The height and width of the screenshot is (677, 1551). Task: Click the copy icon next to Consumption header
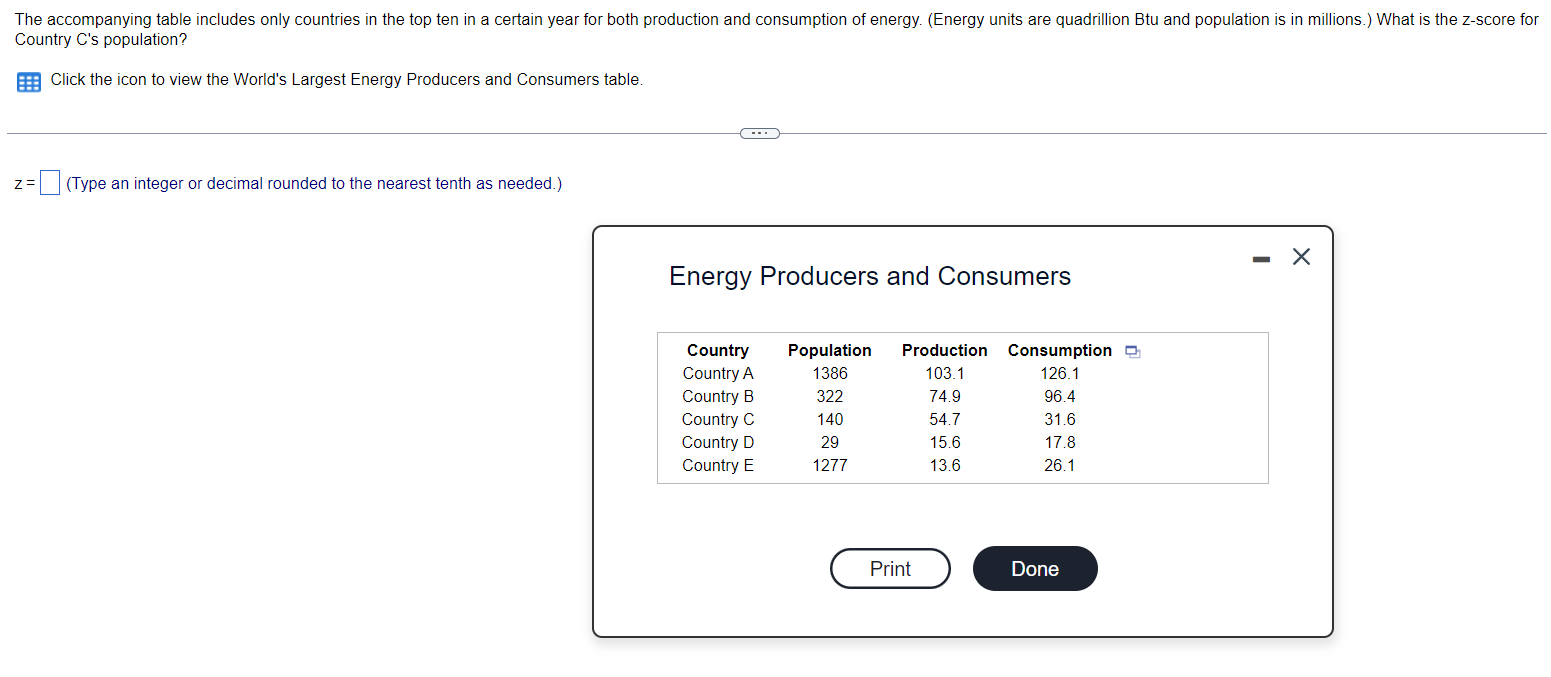coord(1132,351)
